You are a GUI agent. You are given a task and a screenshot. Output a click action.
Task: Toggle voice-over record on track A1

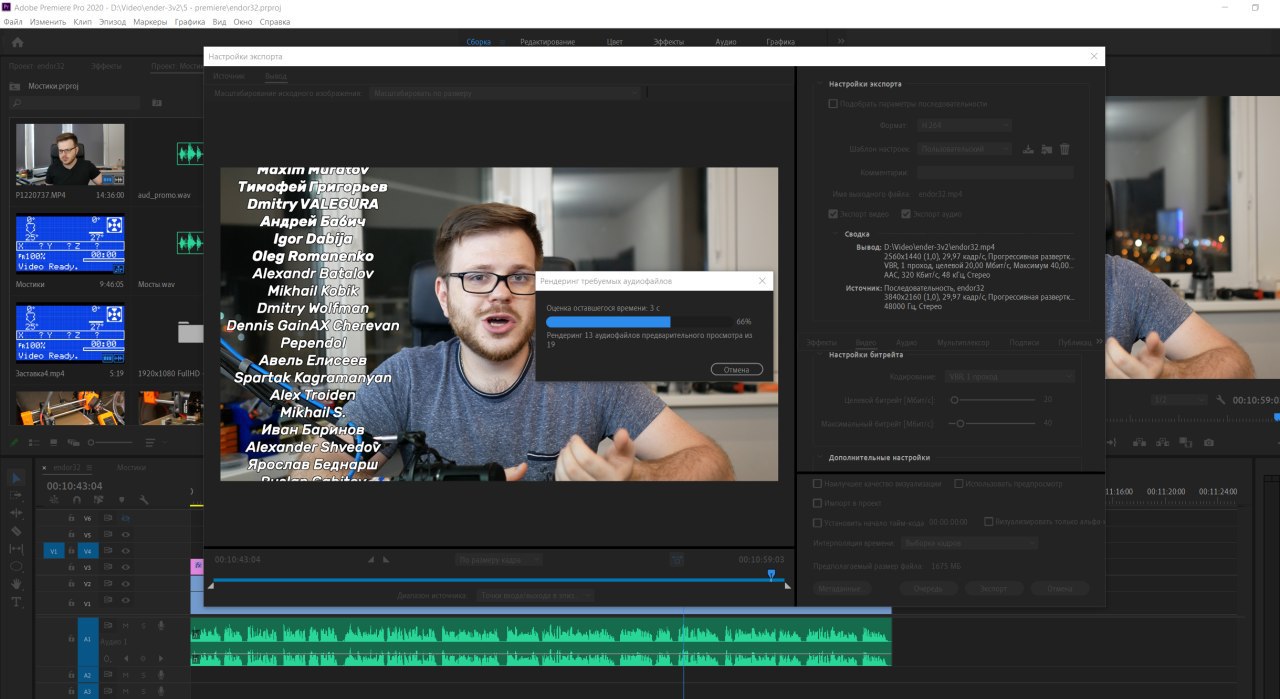tap(161, 626)
